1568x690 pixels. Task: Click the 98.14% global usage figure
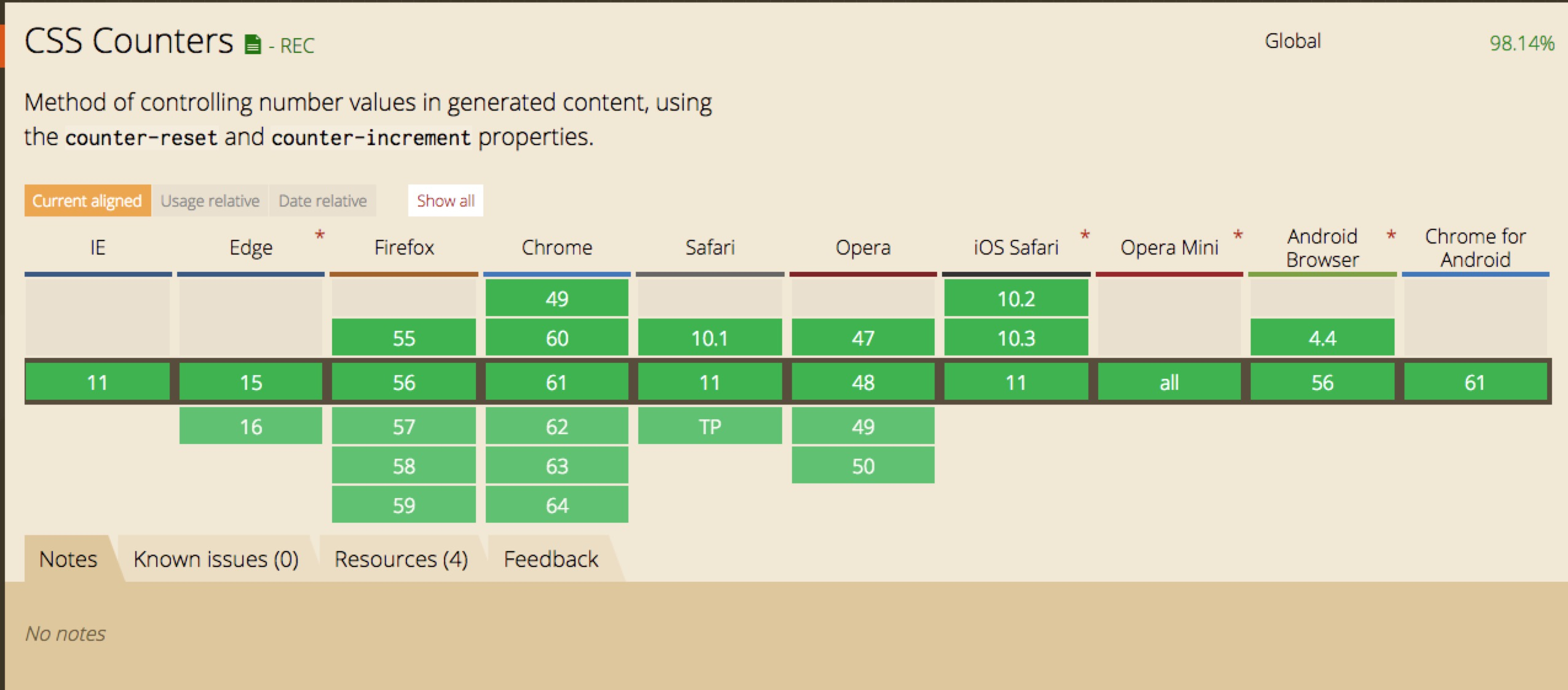(1522, 43)
